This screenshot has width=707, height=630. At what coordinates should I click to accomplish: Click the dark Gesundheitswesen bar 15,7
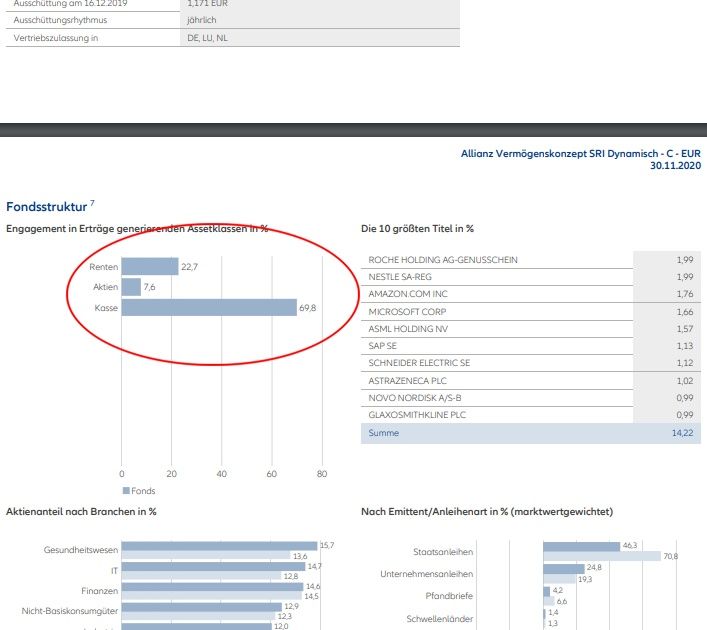[220, 546]
